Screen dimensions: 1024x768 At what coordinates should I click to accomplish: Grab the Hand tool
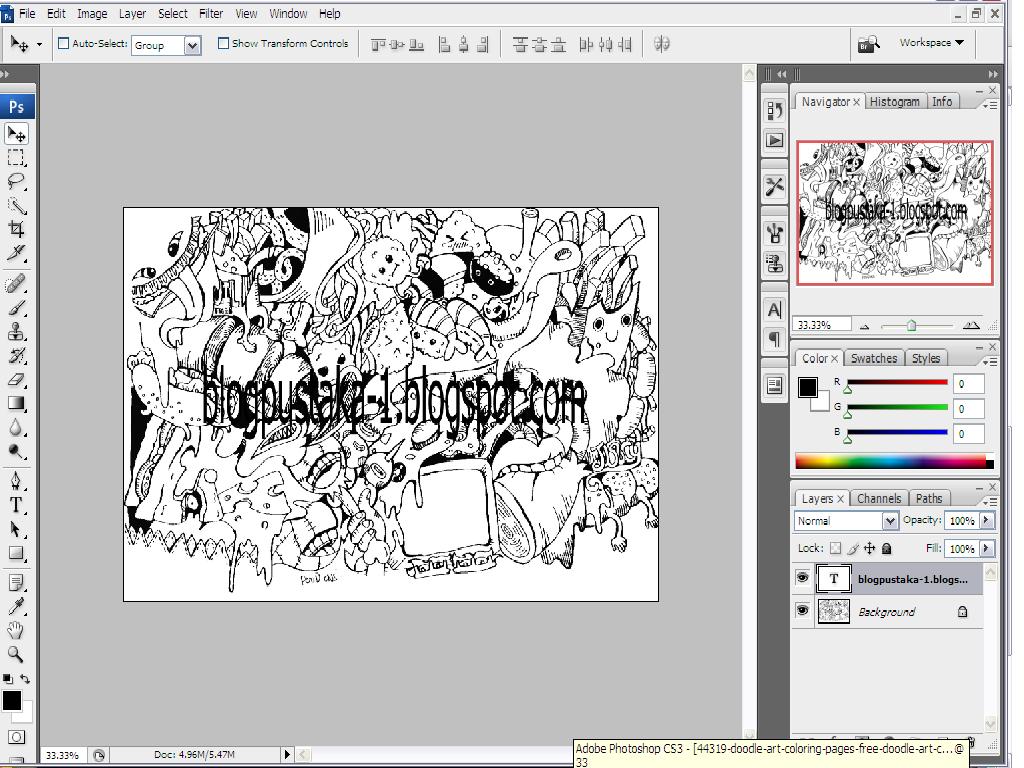pyautogui.click(x=17, y=628)
